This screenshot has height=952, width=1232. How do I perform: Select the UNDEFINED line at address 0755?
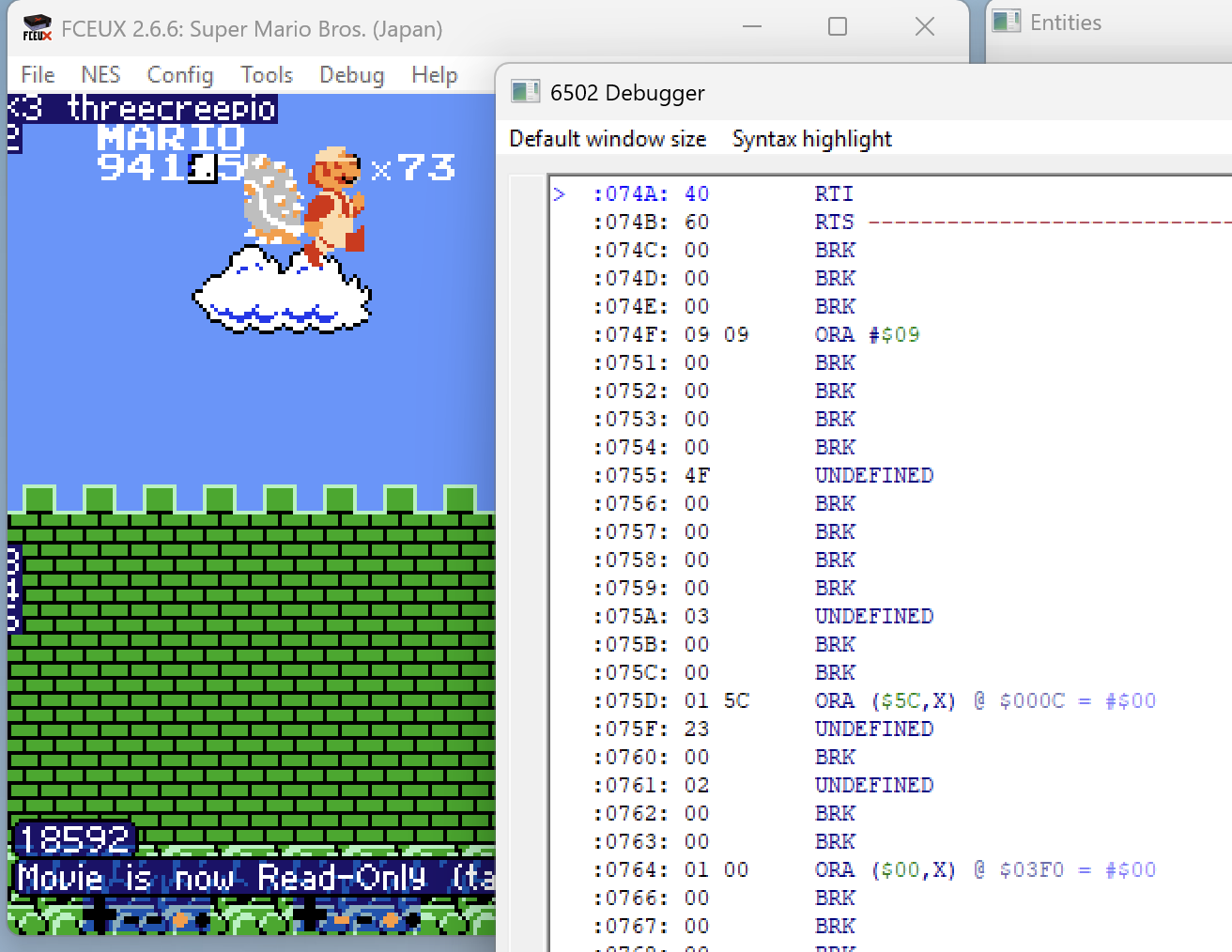tap(873, 476)
